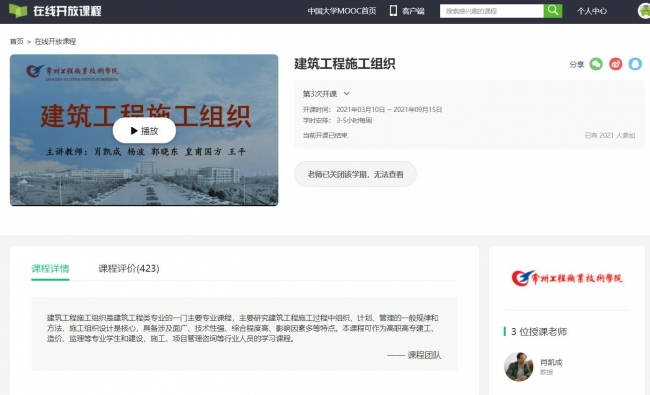Click the green search magnifier button
This screenshot has height=395, width=650.
point(553,11)
